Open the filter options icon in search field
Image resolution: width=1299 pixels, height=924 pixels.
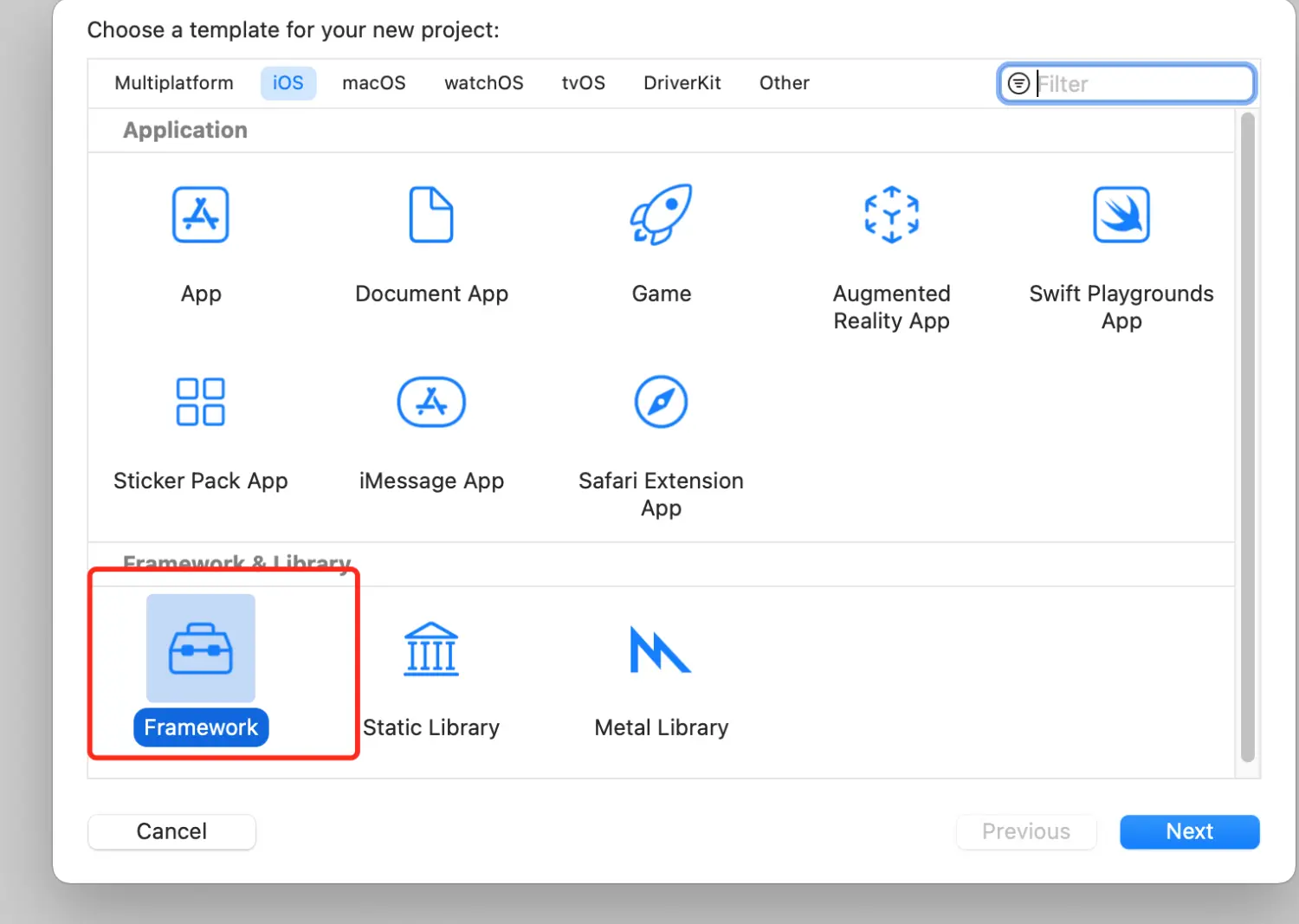[1018, 83]
